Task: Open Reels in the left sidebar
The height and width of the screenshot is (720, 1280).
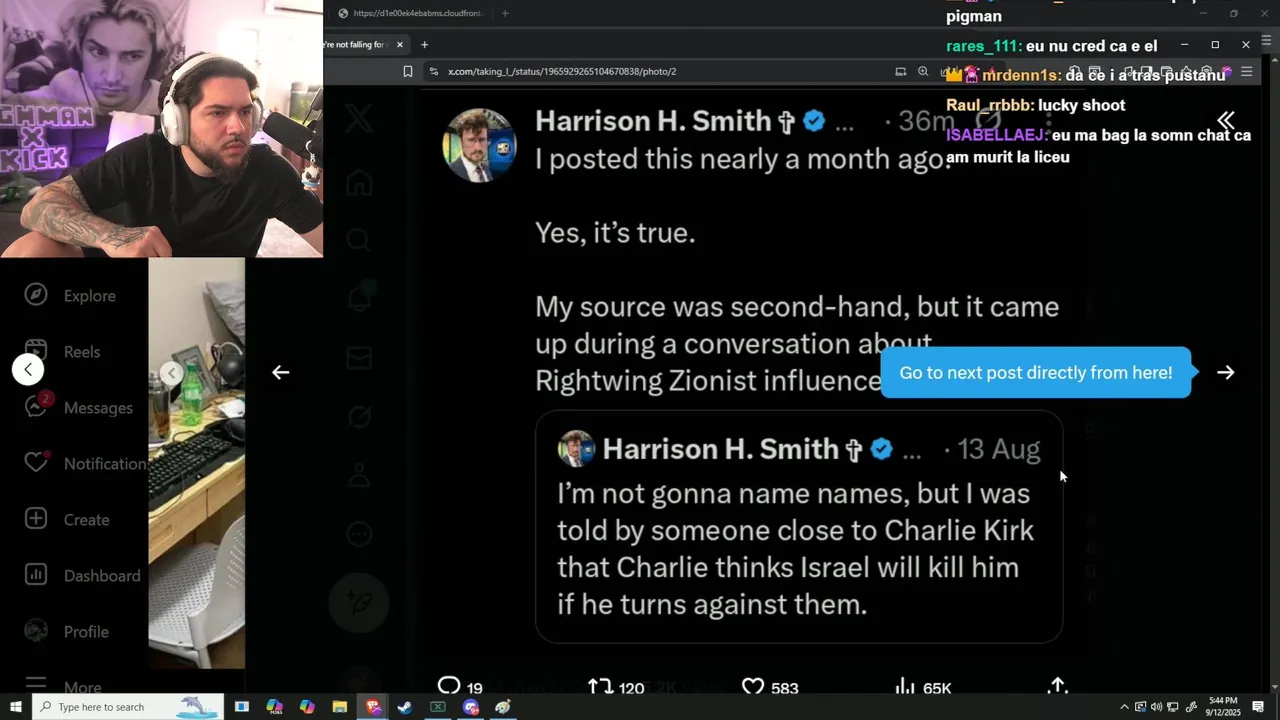Action: coord(62,351)
